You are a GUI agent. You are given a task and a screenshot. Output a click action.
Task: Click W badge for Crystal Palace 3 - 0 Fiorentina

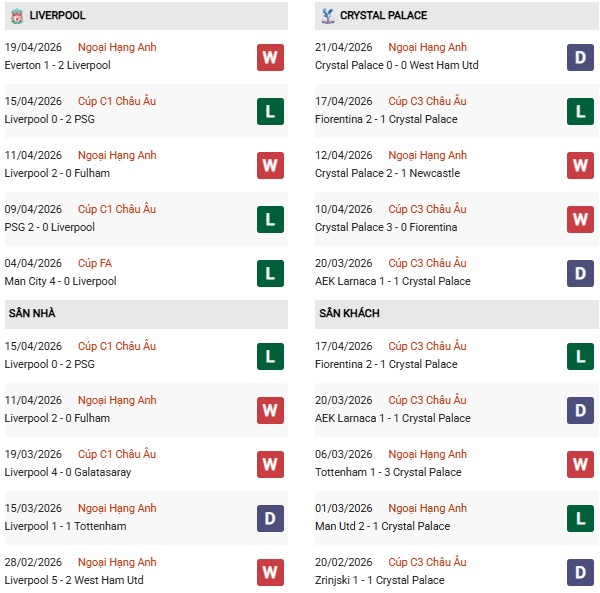581,219
